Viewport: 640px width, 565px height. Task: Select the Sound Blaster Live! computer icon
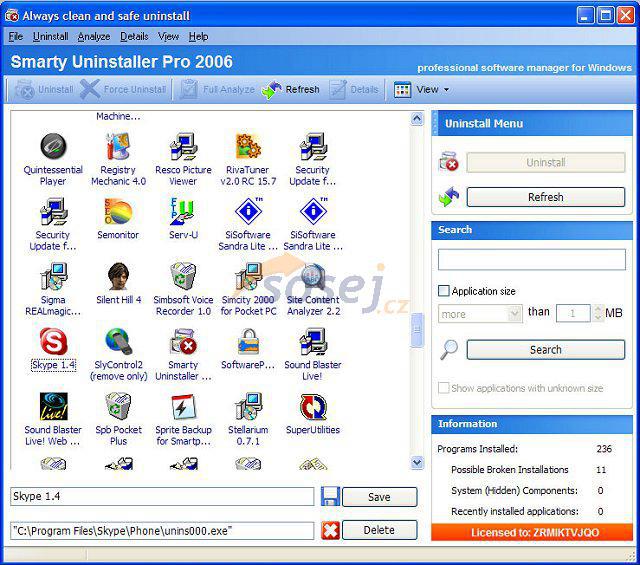coord(313,341)
